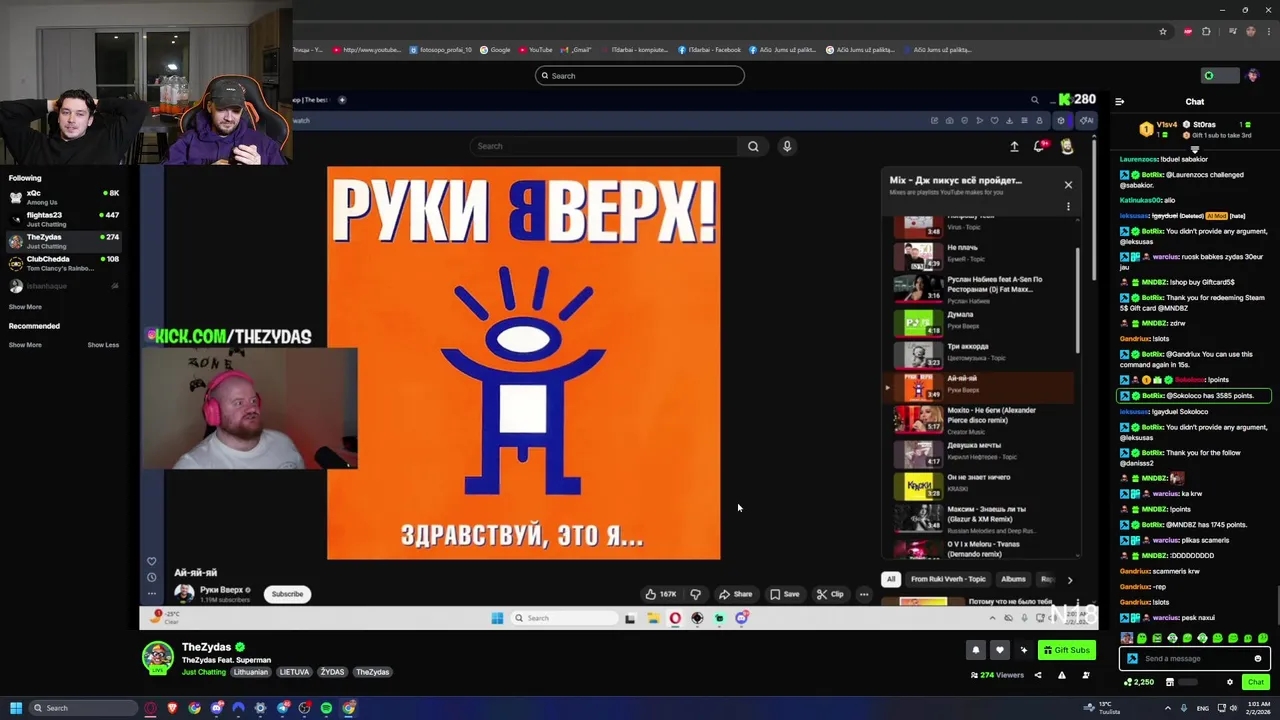Click the ŽYDAS stream tag
The height and width of the screenshot is (720, 1280).
(332, 672)
